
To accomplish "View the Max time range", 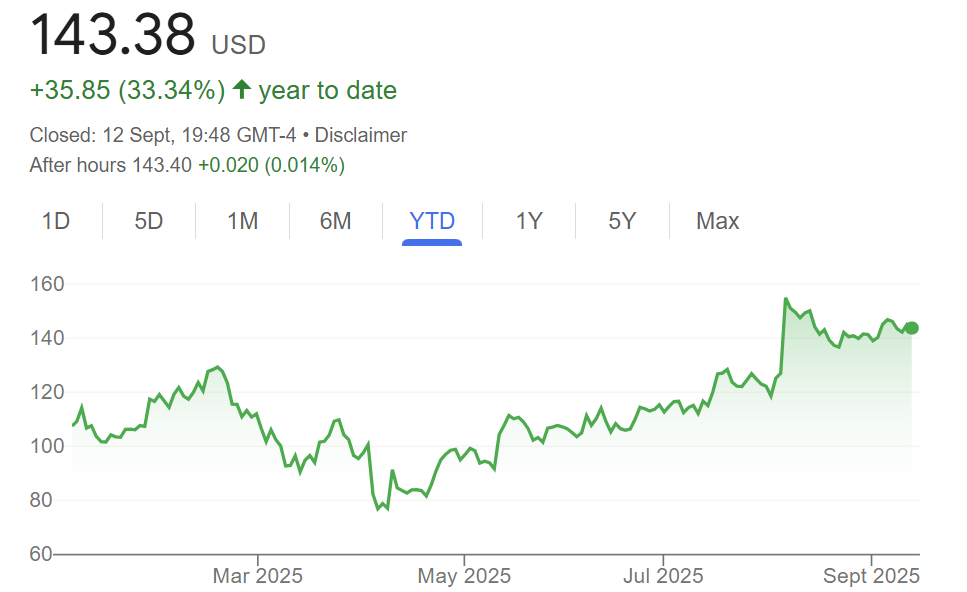I will point(717,221).
